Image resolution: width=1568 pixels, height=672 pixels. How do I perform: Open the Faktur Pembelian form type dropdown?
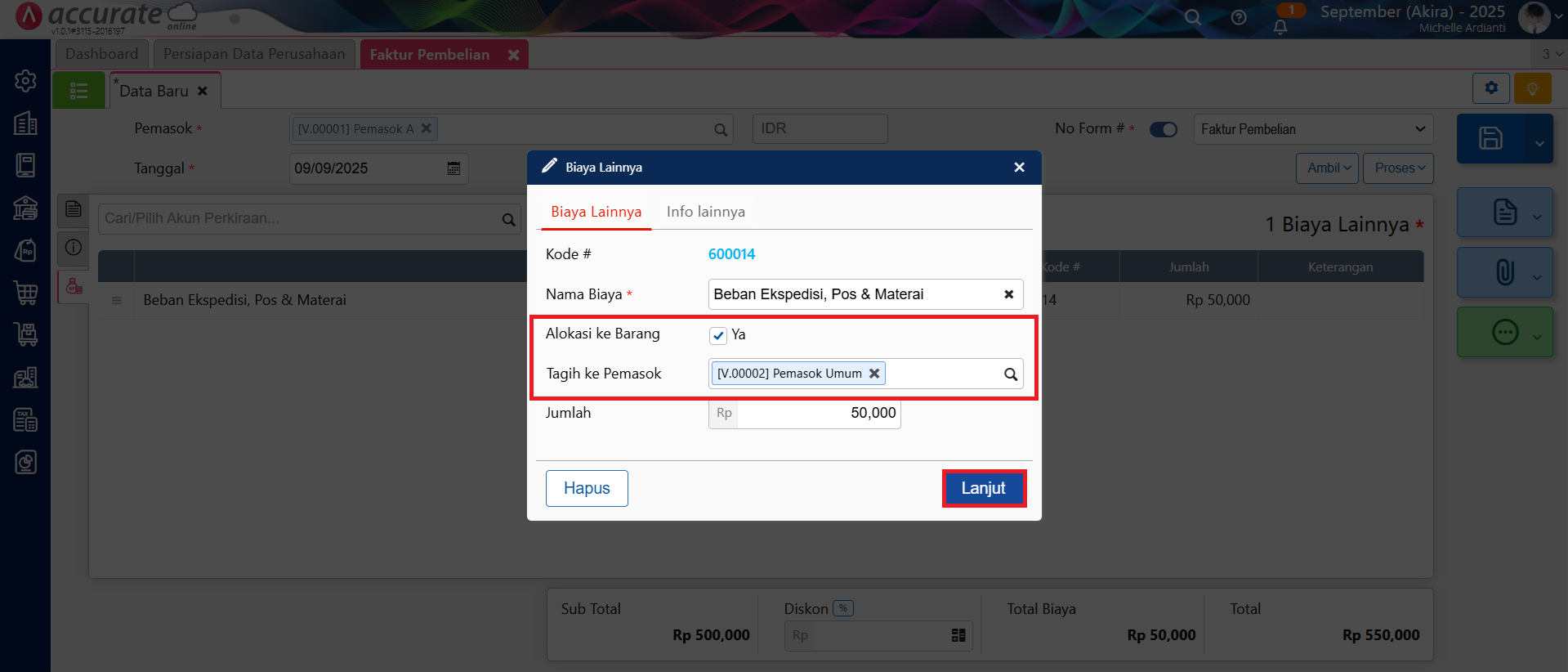coord(1312,129)
